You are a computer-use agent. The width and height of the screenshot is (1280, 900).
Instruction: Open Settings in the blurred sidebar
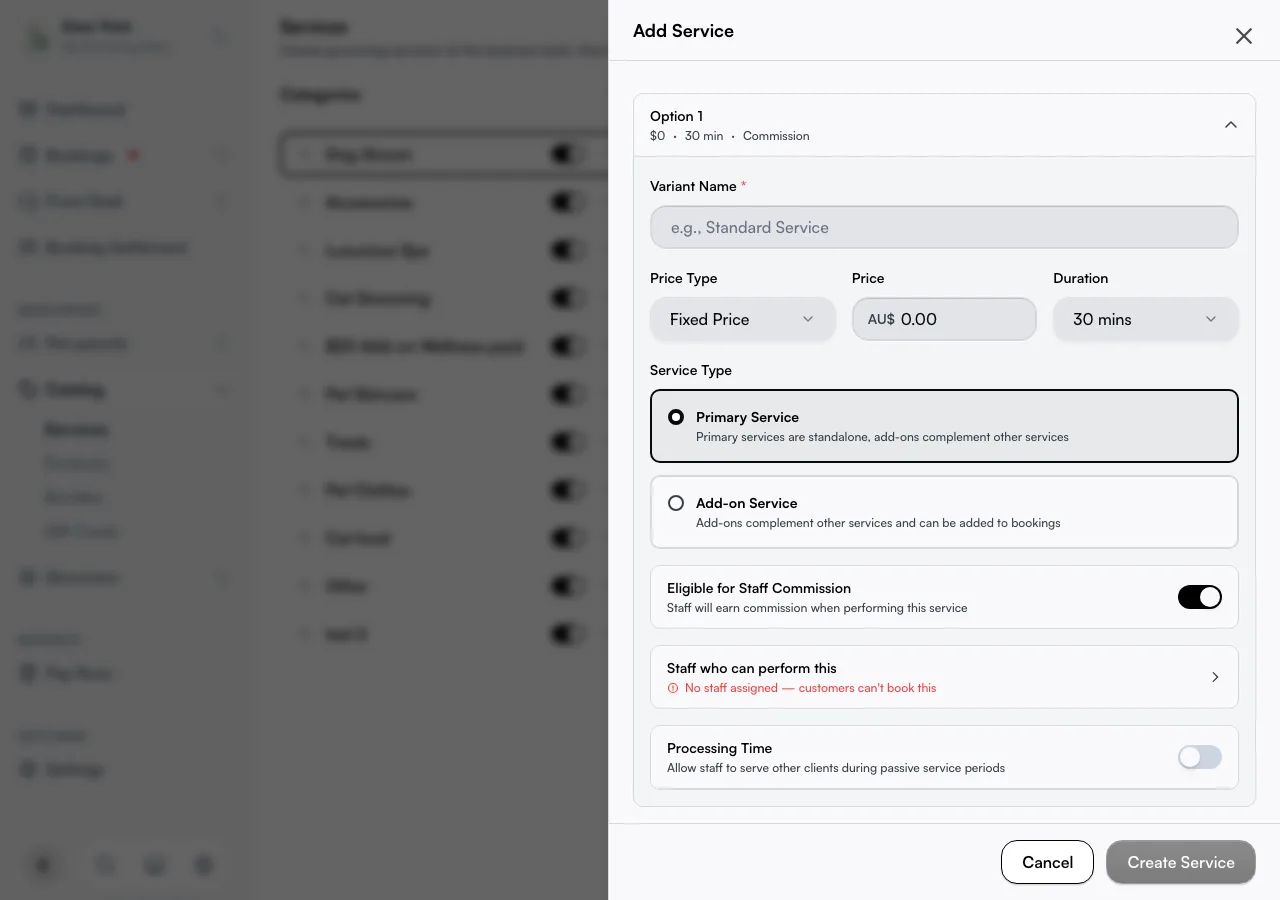(x=74, y=769)
